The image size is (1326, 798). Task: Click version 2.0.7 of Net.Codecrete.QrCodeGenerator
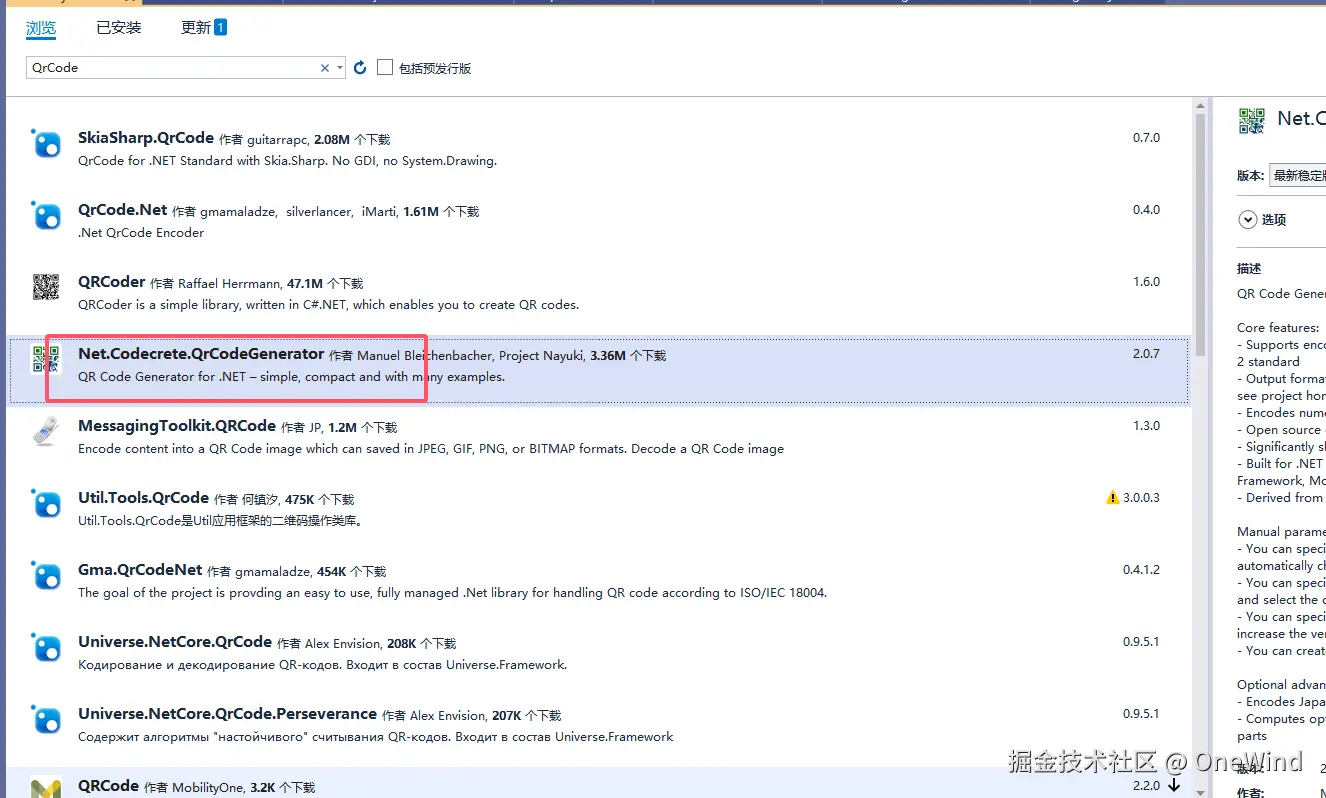[1146, 354]
